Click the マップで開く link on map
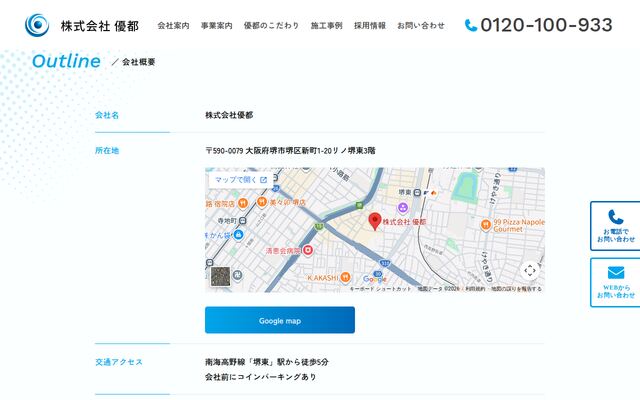 pos(240,180)
